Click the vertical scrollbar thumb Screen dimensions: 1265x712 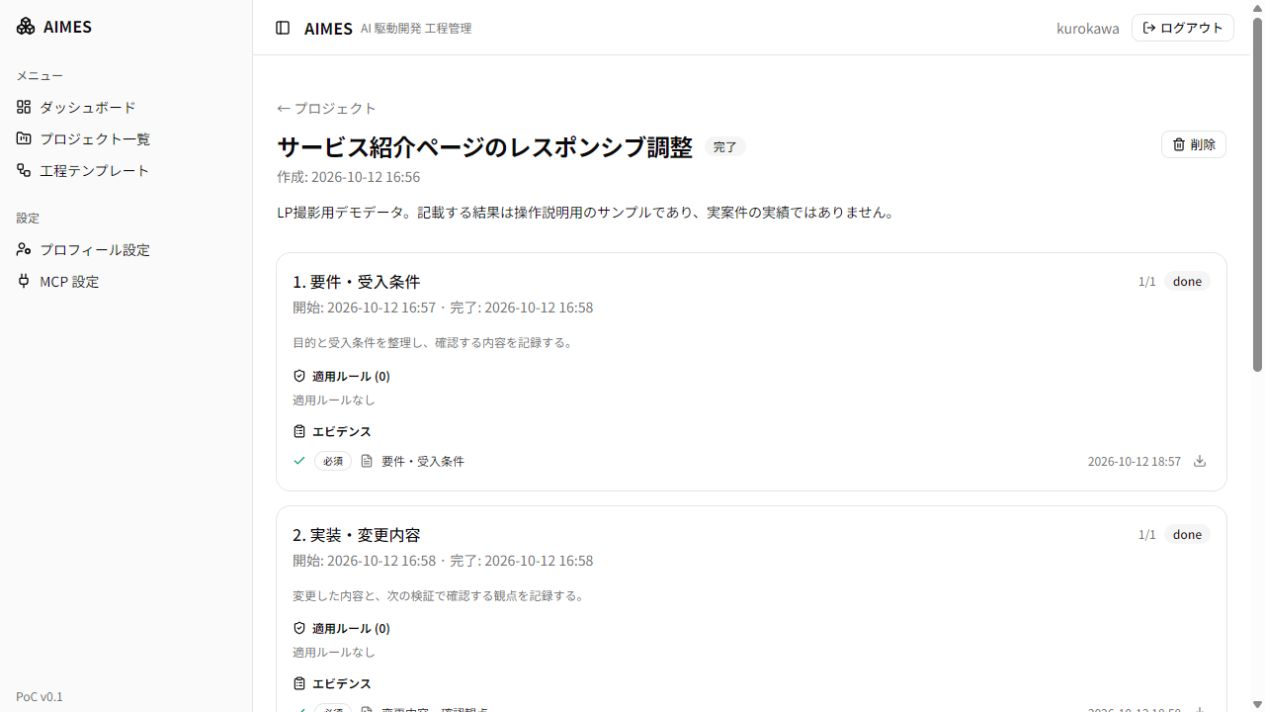pos(1257,193)
